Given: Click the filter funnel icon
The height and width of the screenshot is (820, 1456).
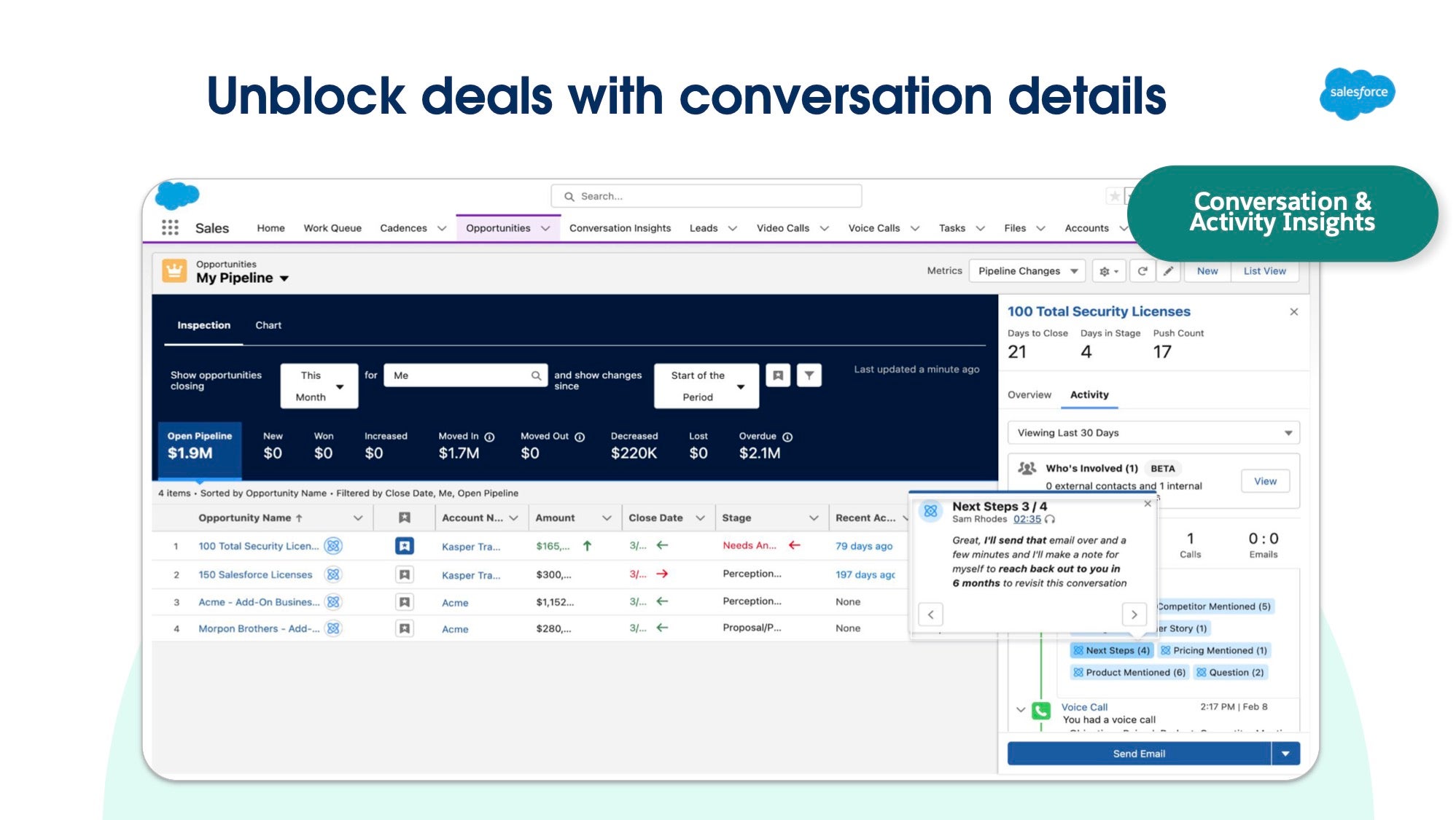Looking at the screenshot, I should [809, 375].
